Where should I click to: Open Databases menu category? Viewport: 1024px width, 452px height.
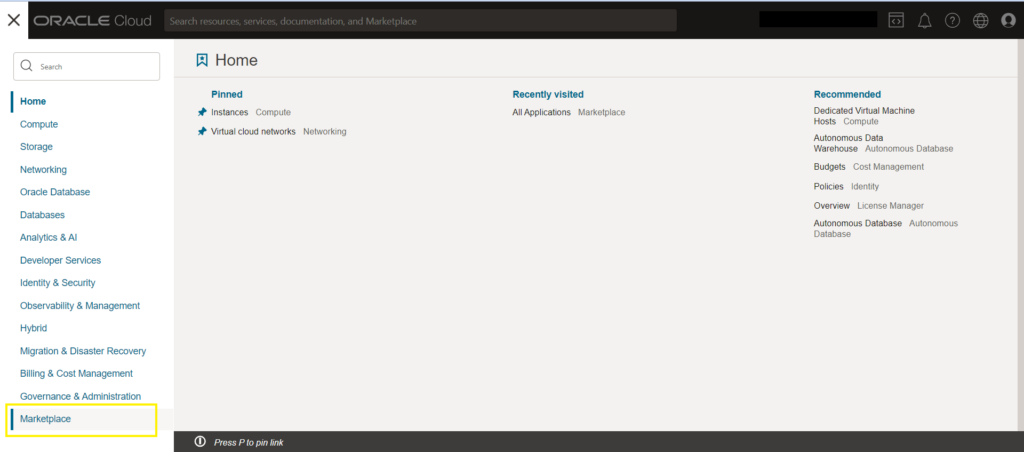(42, 215)
